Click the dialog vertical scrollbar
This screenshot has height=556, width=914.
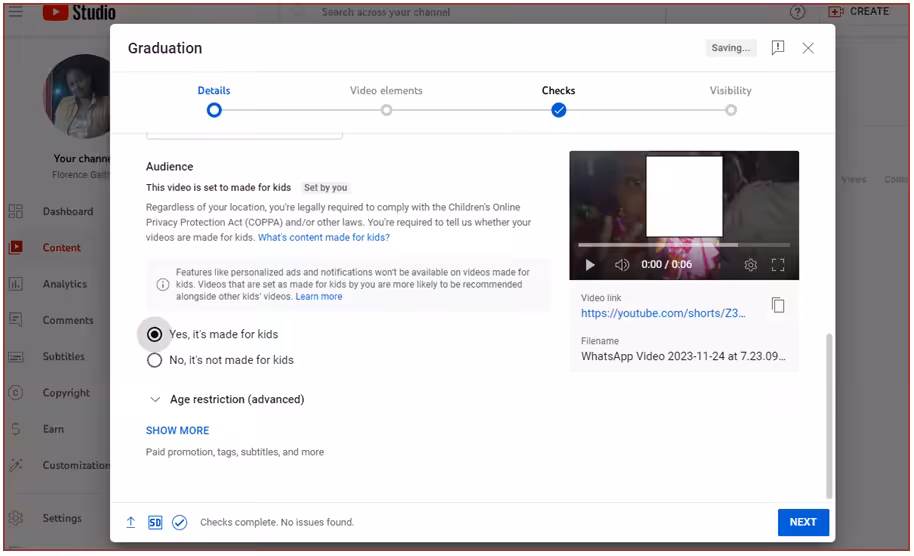(x=829, y=416)
